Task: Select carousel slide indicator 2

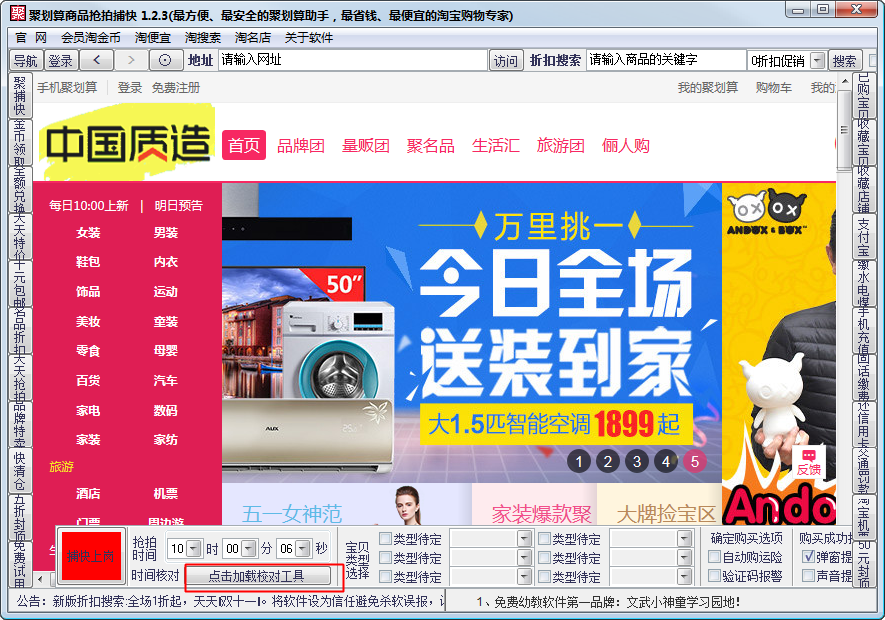Action: pyautogui.click(x=608, y=462)
